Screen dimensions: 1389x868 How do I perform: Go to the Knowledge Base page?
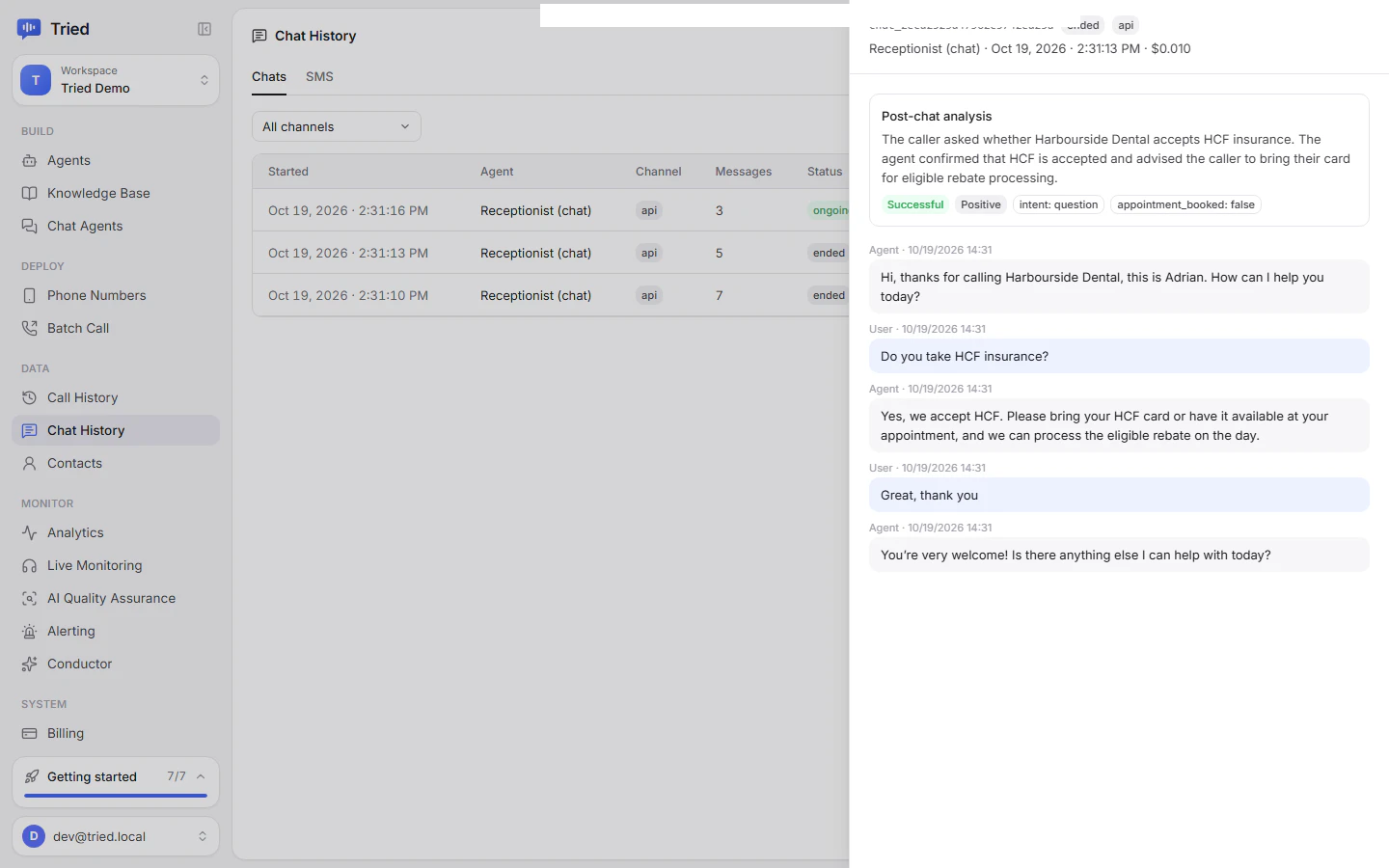(116, 193)
